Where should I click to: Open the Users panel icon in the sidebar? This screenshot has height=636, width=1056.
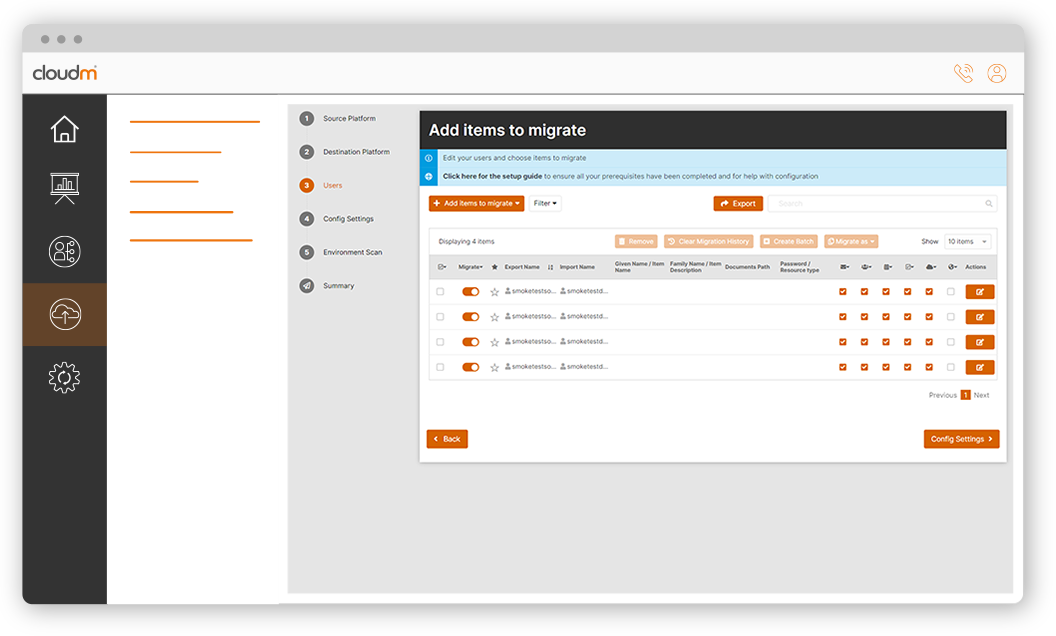coord(64,251)
